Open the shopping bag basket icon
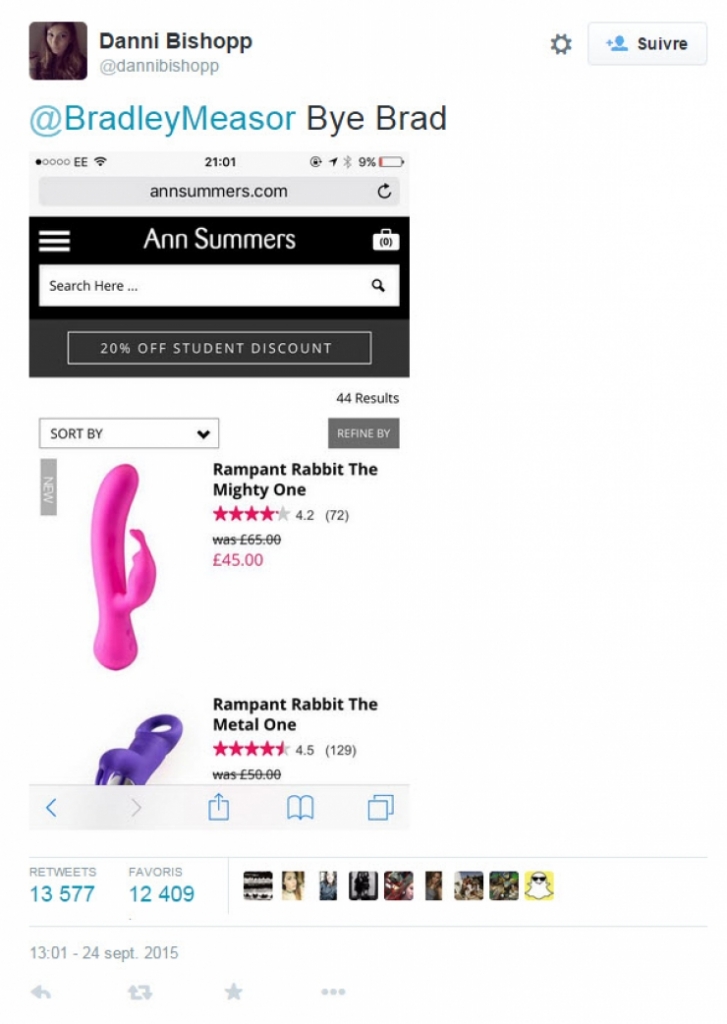Image resolution: width=727 pixels, height=1024 pixels. (385, 240)
